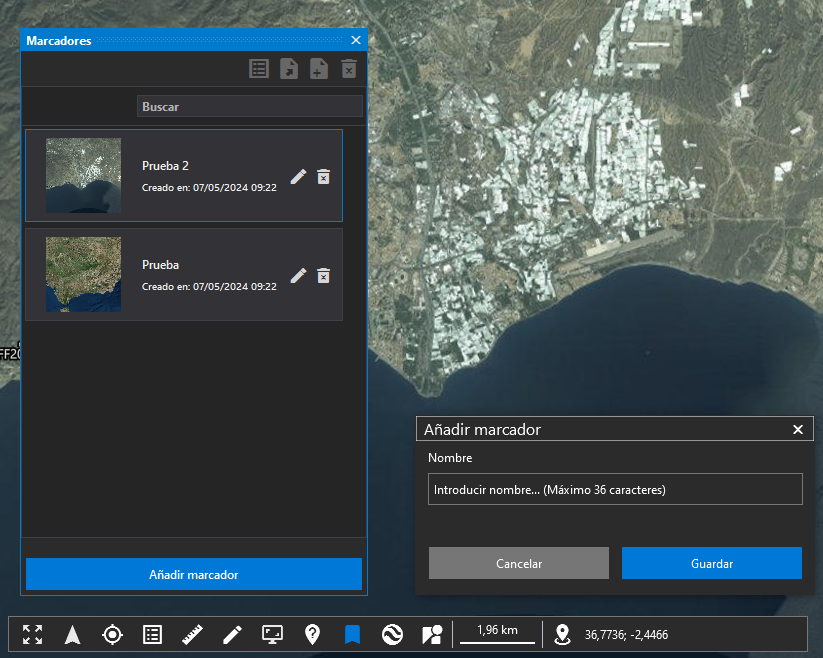Click the fullscreen expand icon in bottom toolbar
The width and height of the screenshot is (823, 658).
(32, 634)
